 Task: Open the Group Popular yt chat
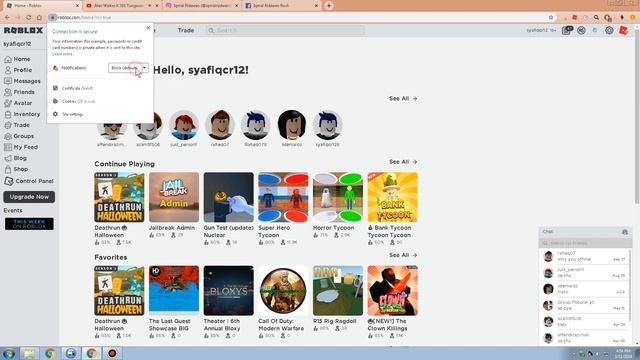point(584,305)
